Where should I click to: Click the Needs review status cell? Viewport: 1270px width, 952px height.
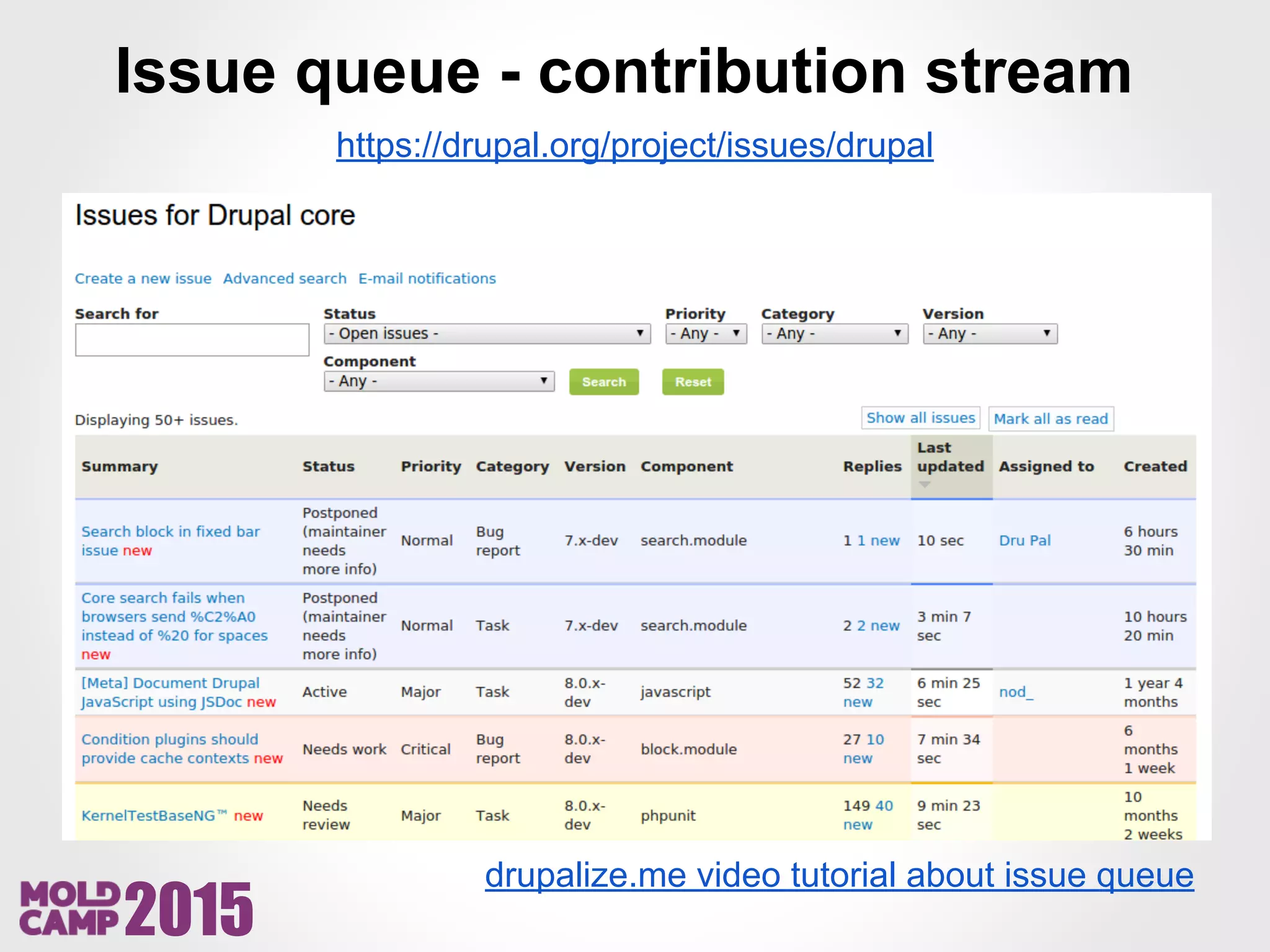[326, 815]
